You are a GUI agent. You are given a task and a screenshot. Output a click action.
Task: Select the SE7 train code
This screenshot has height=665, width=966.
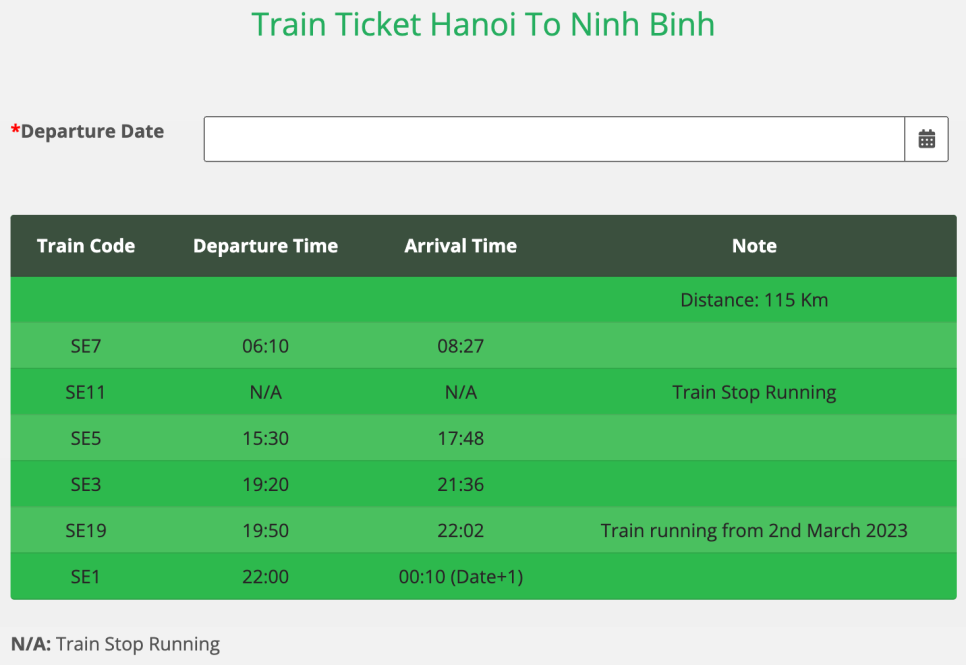(x=86, y=346)
